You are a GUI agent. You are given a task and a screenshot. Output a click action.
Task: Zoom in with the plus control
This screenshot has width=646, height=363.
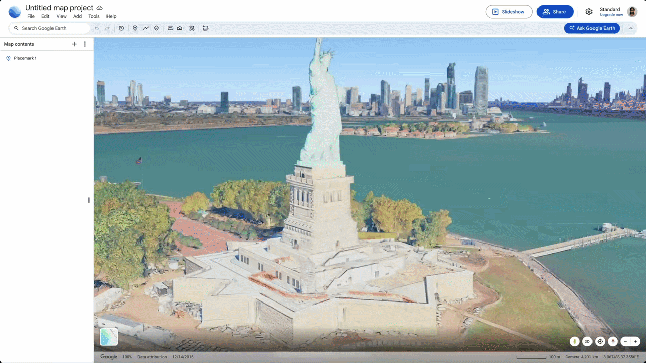(635, 341)
